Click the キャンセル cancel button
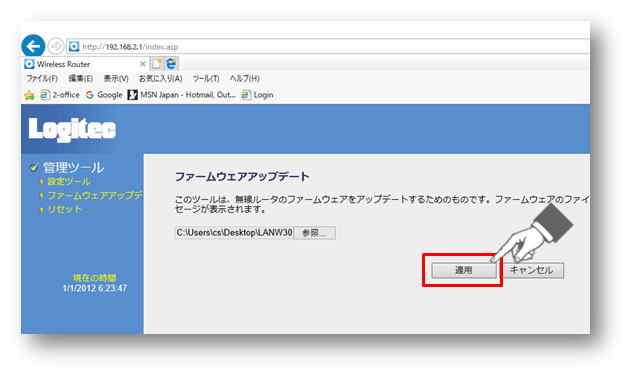 pyautogui.click(x=531, y=270)
